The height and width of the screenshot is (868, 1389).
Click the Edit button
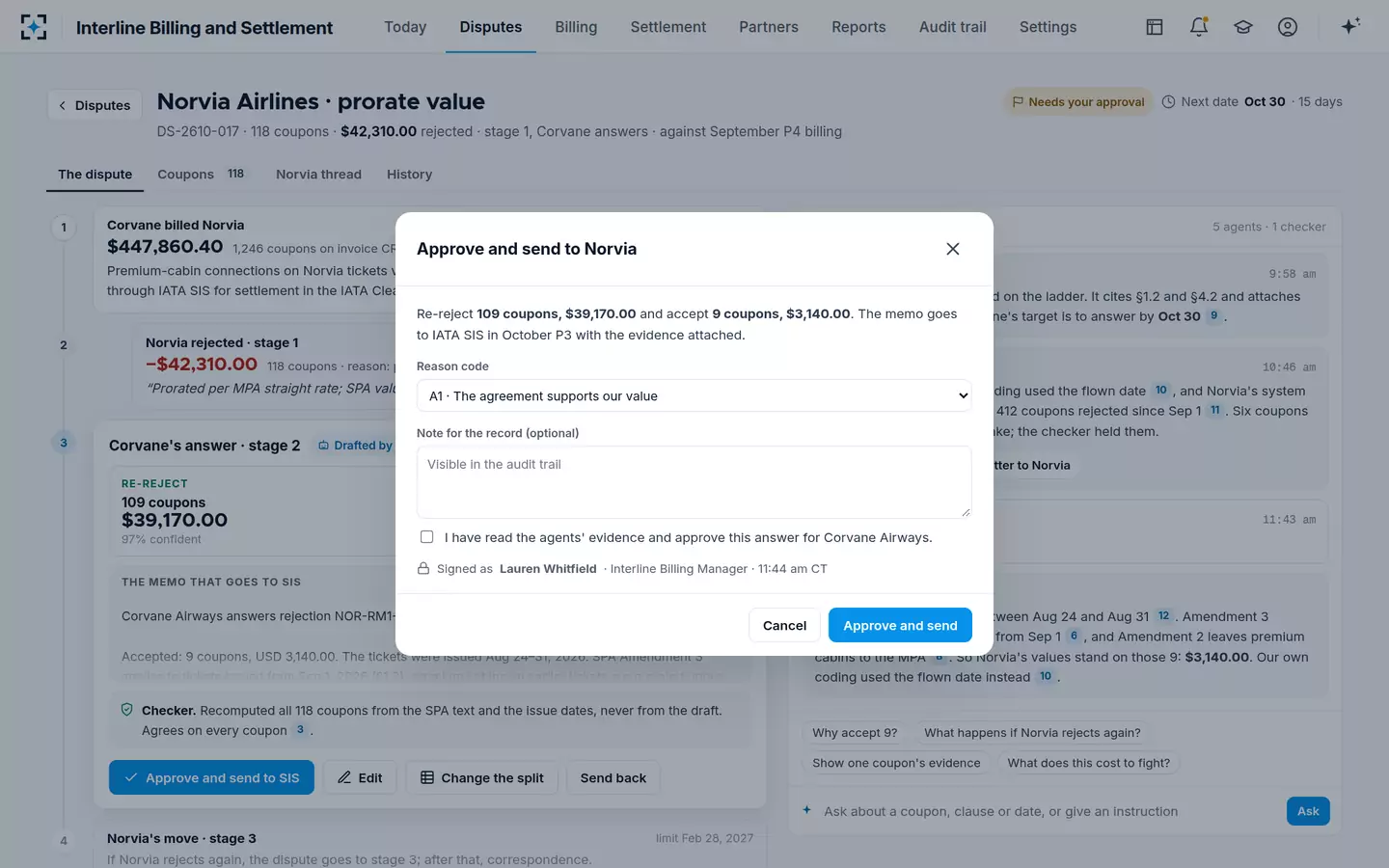click(x=360, y=777)
